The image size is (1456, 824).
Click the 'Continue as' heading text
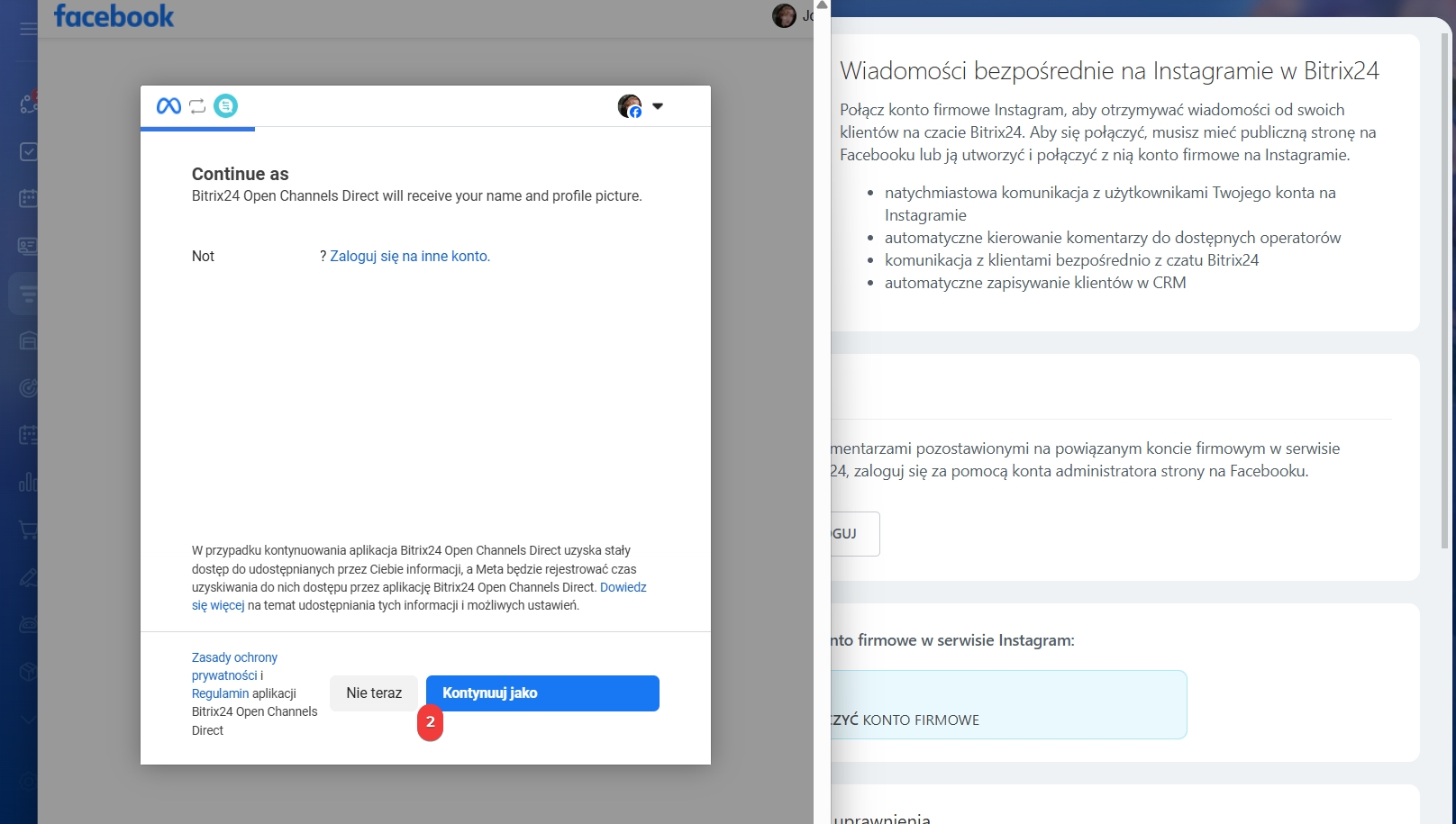tap(241, 174)
